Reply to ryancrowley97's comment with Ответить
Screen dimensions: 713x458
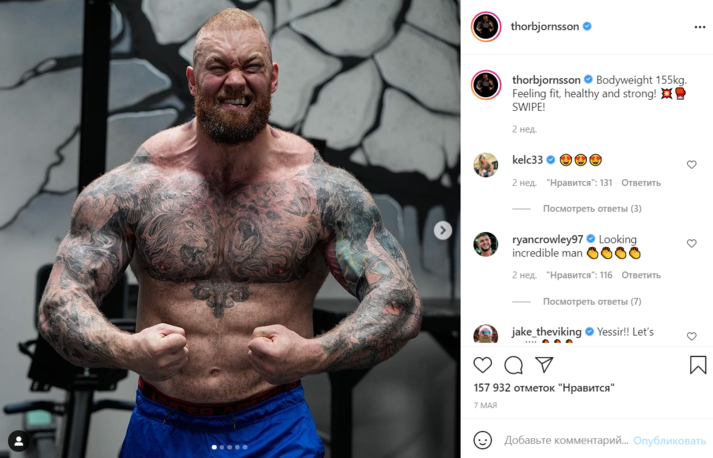[641, 275]
